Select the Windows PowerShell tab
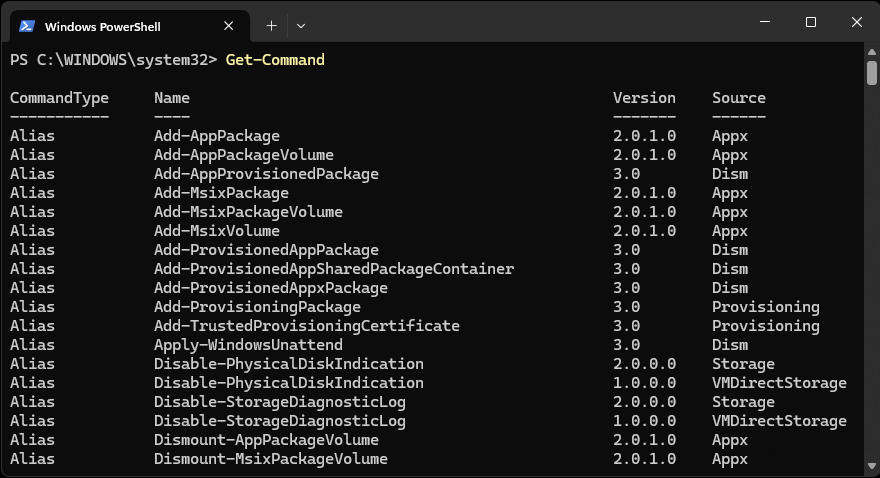Viewport: 880px width, 478px height. point(129,26)
